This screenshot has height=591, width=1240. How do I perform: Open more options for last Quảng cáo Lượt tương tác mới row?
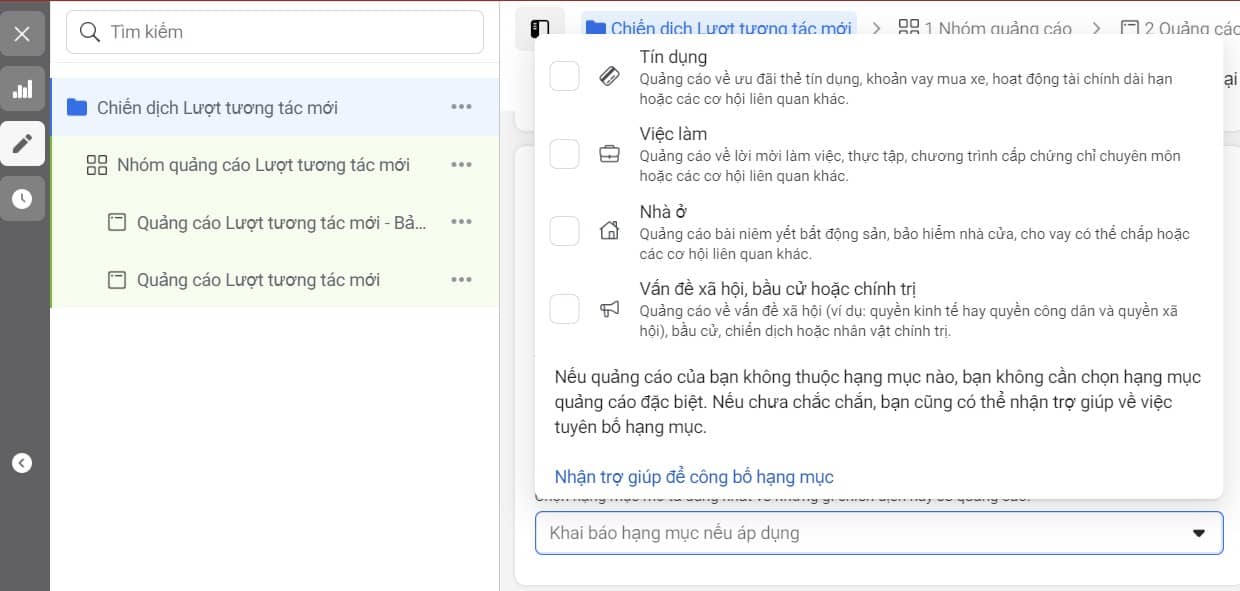click(x=461, y=280)
